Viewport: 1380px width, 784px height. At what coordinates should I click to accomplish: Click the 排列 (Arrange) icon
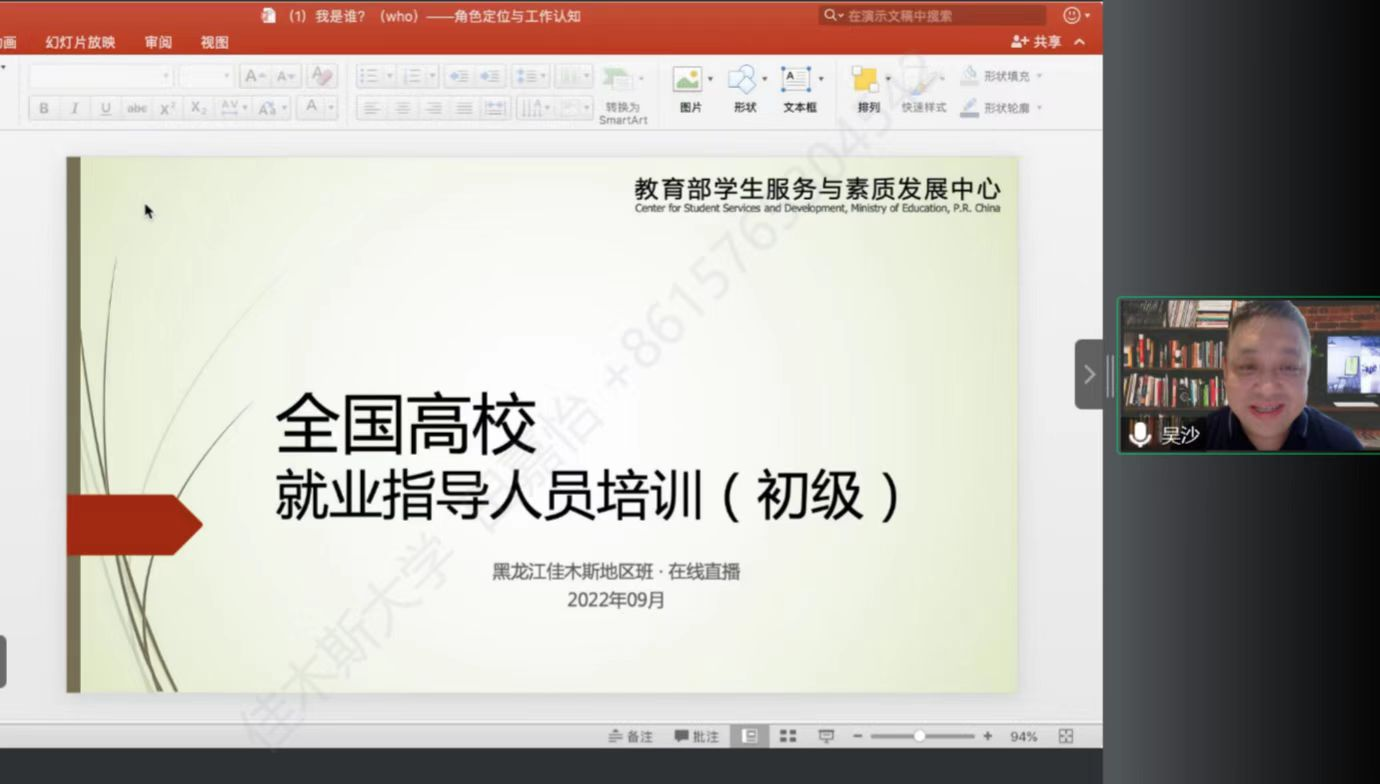865,80
